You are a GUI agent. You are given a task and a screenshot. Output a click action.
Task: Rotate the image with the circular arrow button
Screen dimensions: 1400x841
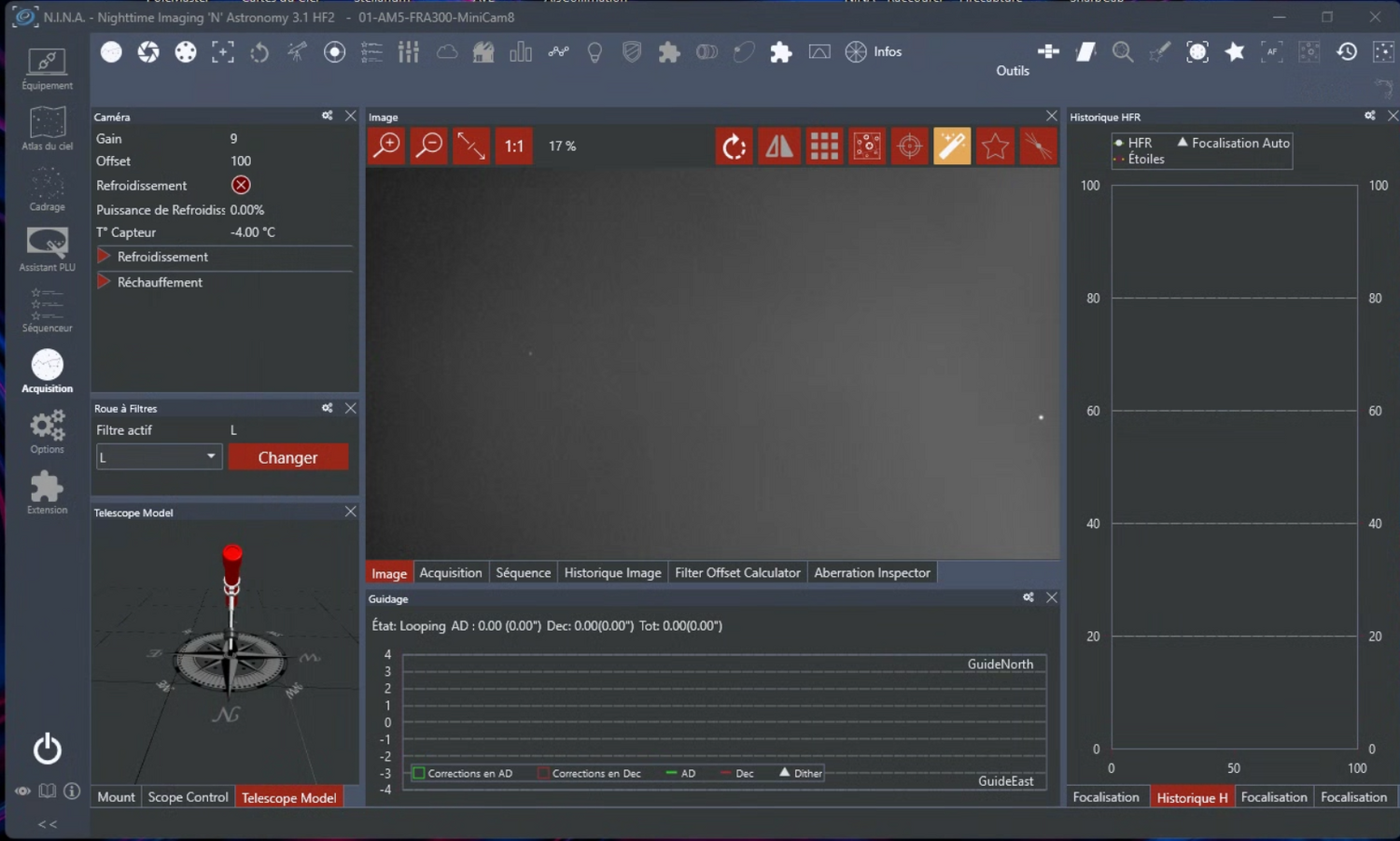click(735, 146)
